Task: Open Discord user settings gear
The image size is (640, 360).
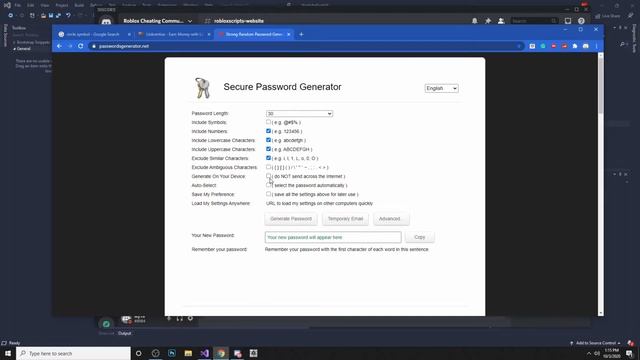Action: [x=190, y=318]
